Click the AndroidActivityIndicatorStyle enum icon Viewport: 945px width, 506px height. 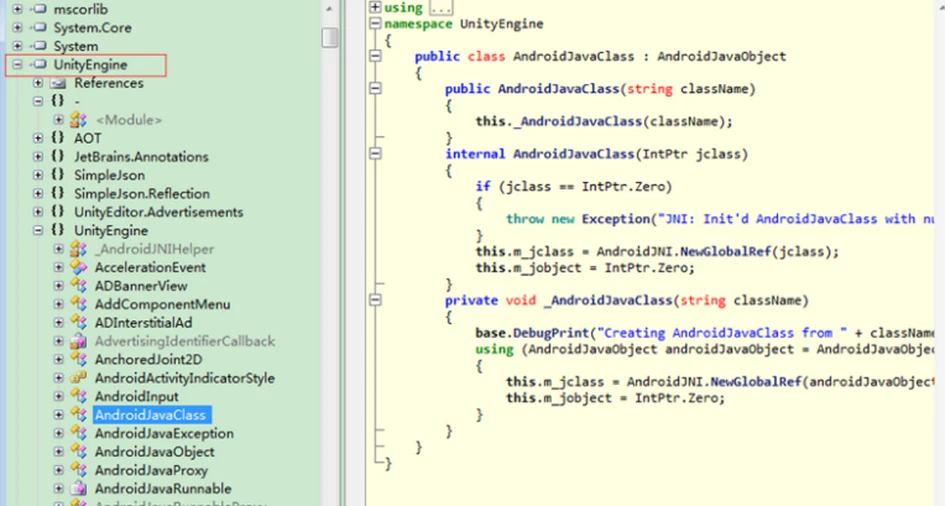(78, 378)
